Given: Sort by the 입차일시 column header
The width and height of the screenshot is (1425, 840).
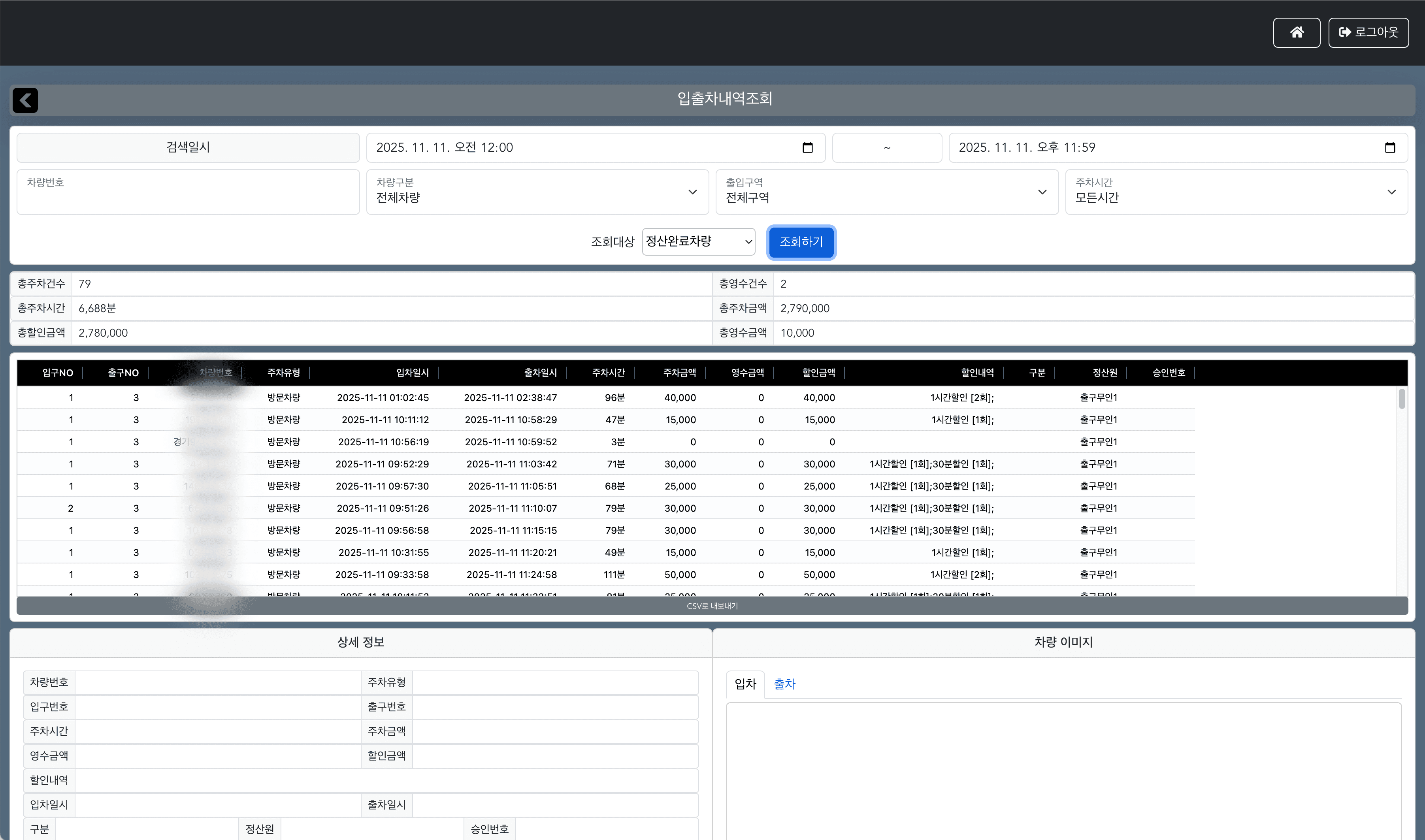Looking at the screenshot, I should point(412,373).
